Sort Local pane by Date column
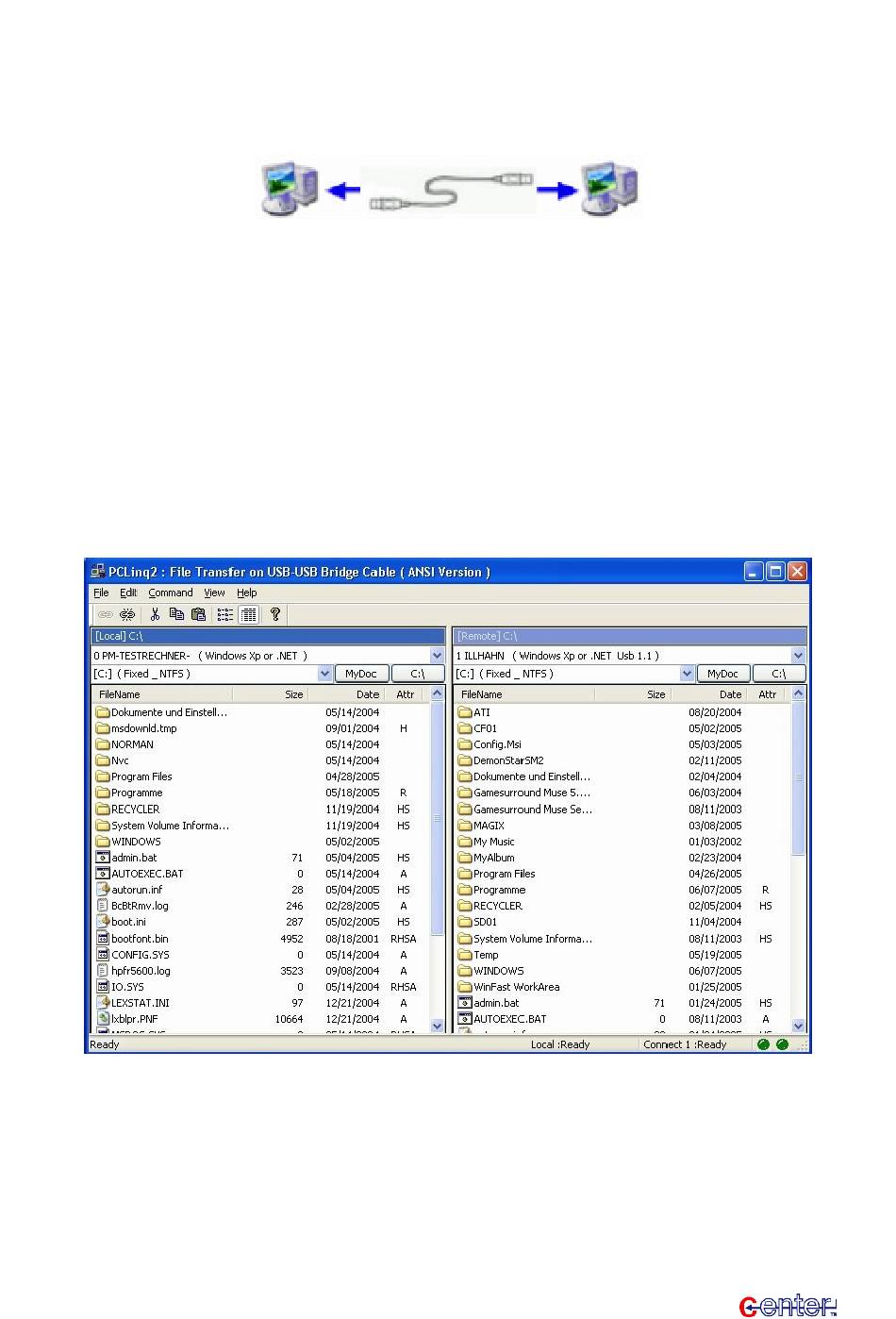 pos(345,694)
